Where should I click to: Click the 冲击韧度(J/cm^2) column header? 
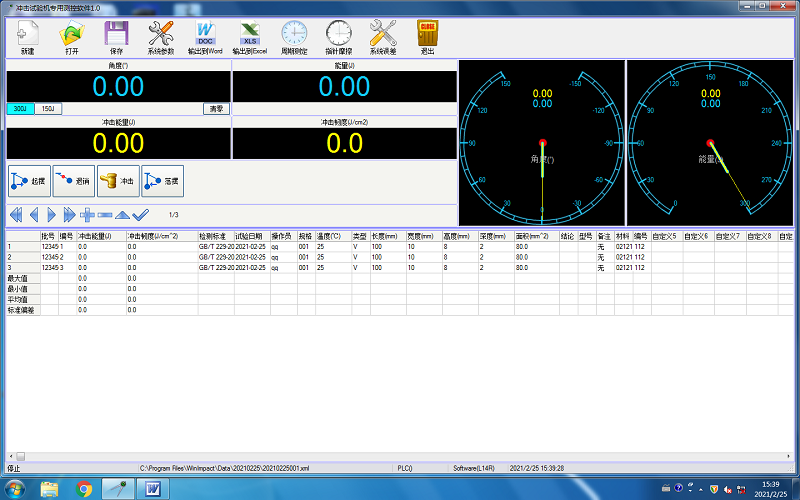click(162, 236)
